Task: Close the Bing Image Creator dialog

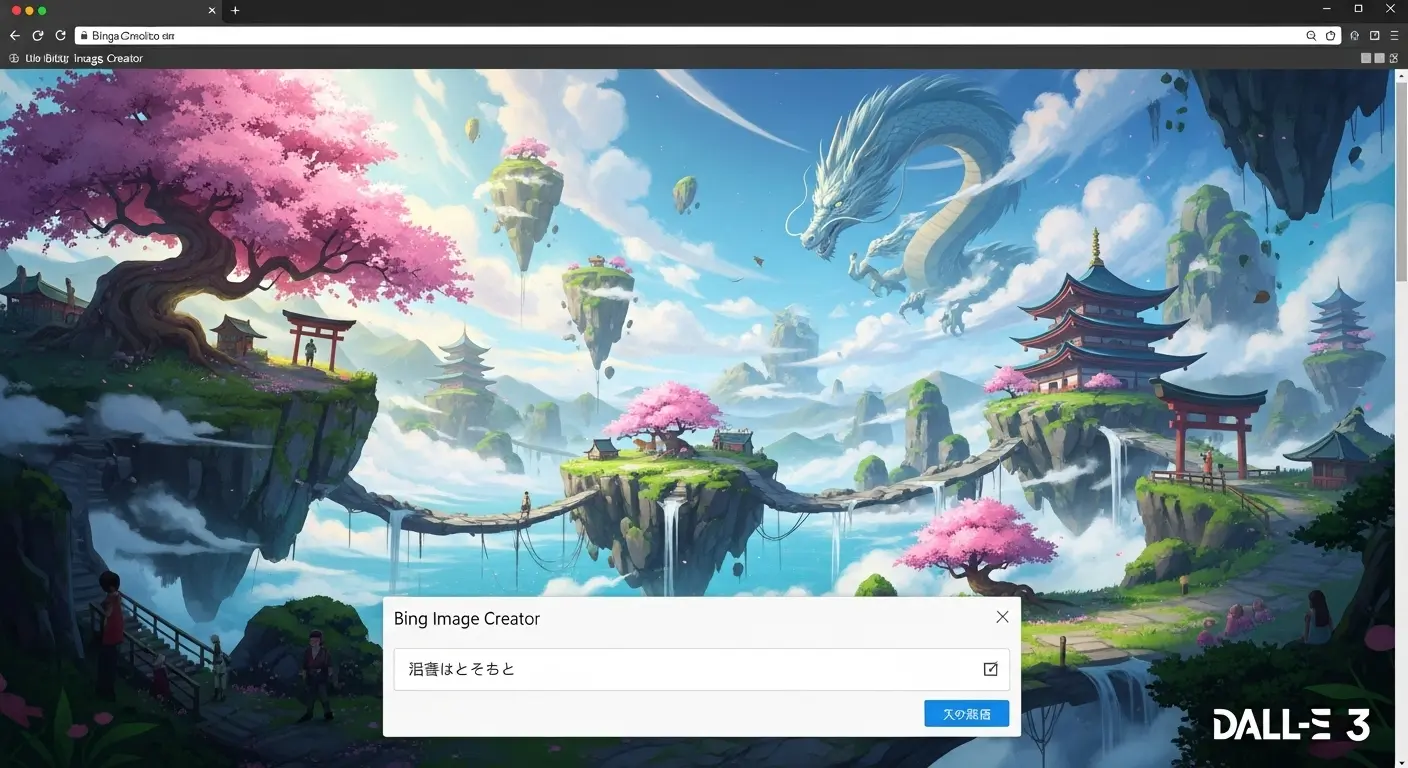Action: [x=1002, y=617]
